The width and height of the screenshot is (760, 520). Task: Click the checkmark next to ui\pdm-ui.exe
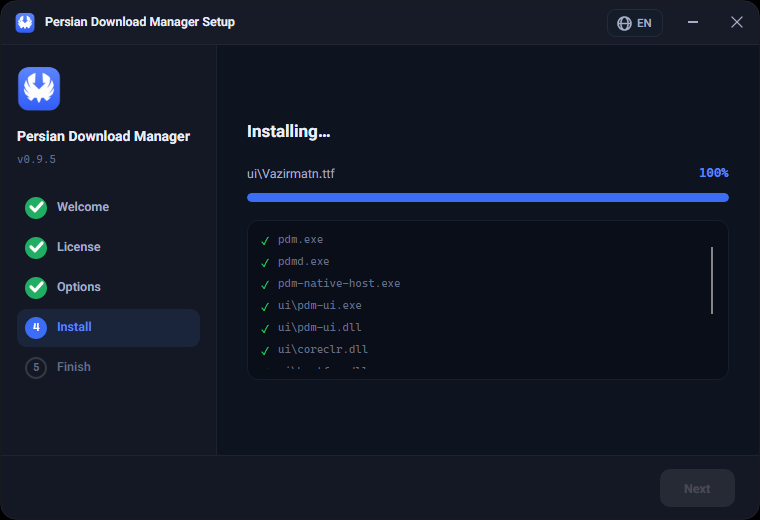[265, 307]
